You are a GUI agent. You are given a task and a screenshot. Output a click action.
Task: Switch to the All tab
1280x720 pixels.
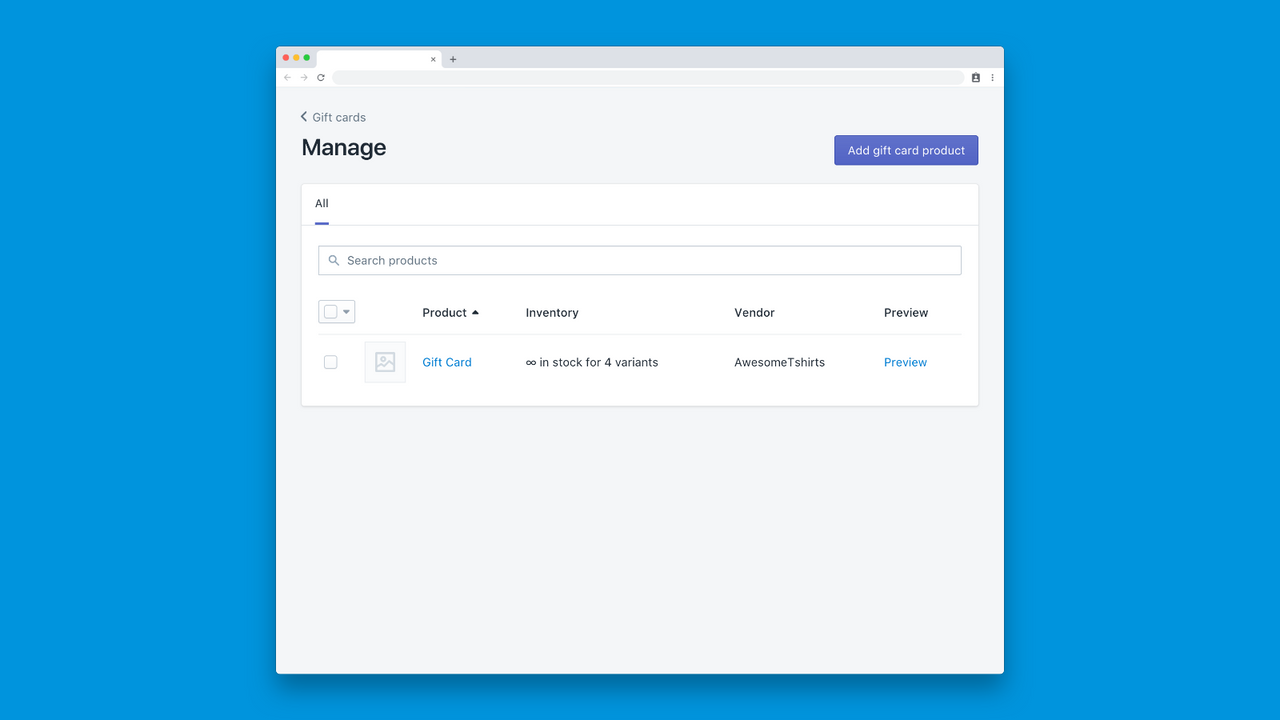321,203
